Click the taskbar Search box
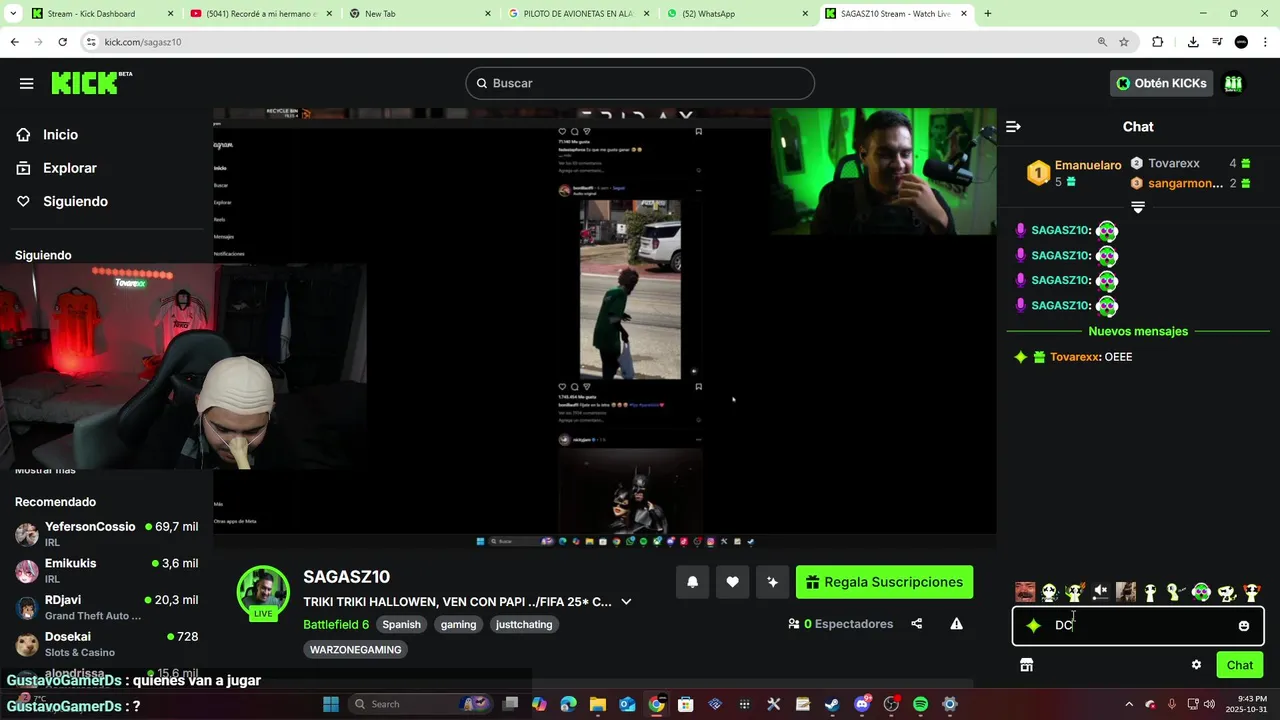Viewport: 1280px width, 720px height. tap(421, 704)
